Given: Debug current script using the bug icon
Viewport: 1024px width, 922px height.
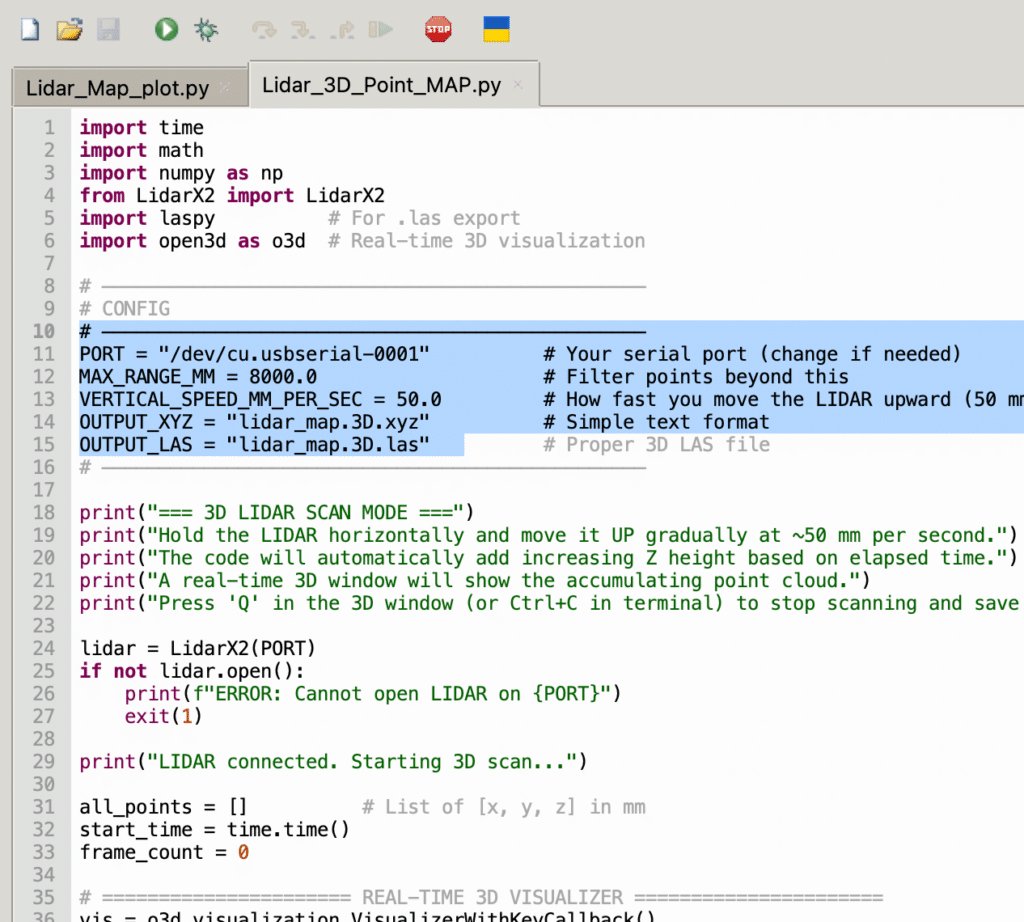Looking at the screenshot, I should tap(206, 29).
